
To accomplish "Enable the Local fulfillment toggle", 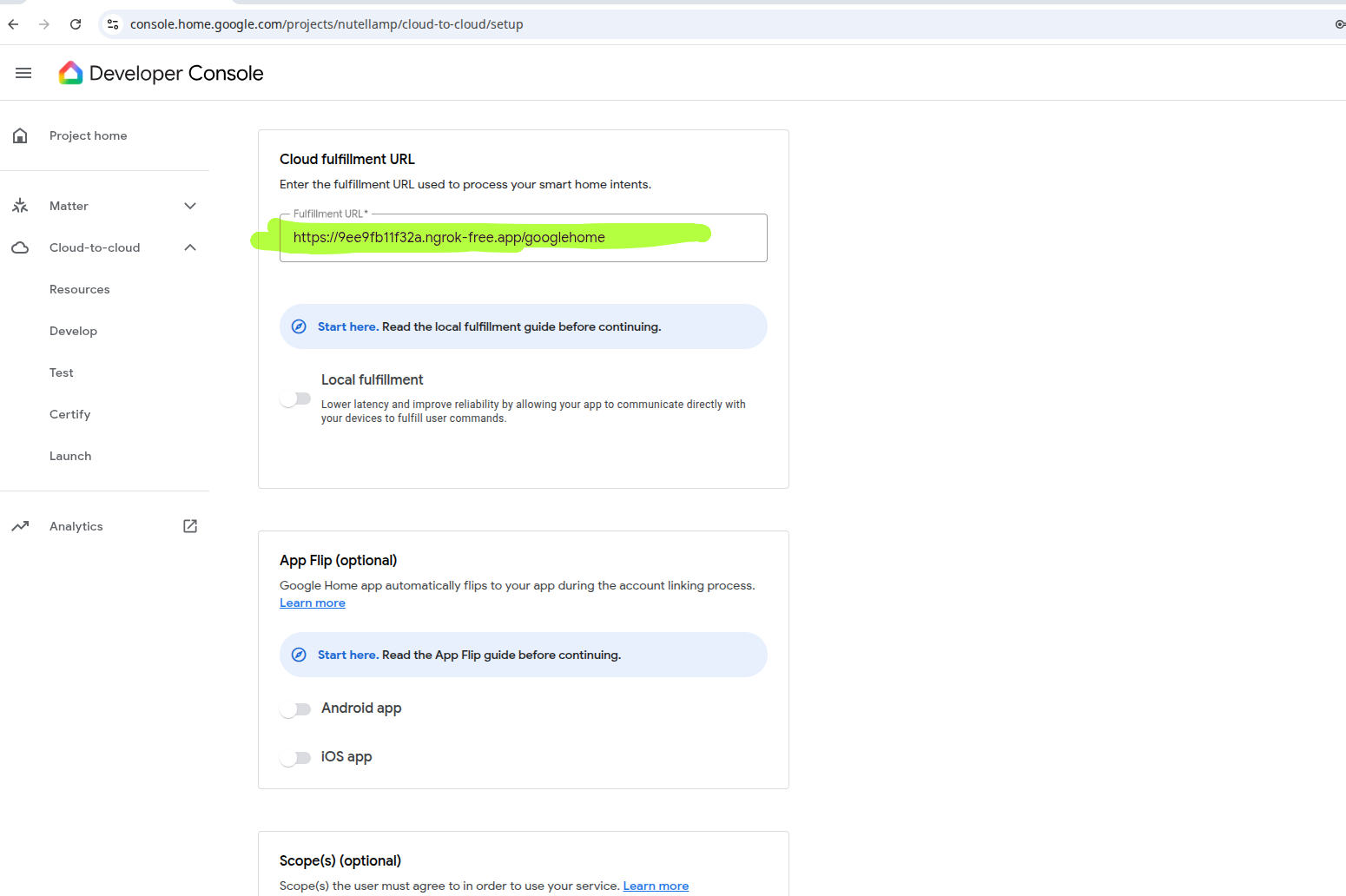I will point(296,399).
